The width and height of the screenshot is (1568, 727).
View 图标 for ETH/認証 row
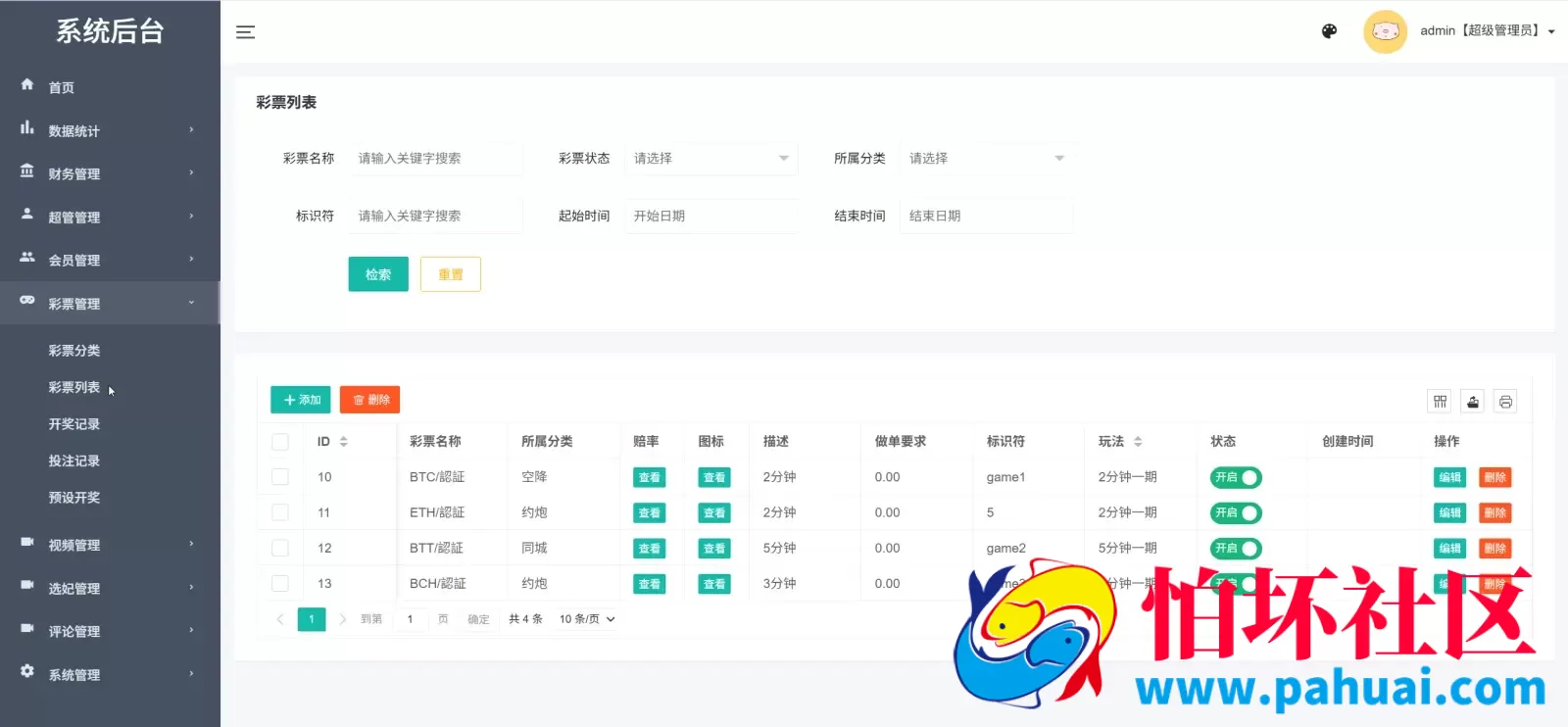(714, 513)
